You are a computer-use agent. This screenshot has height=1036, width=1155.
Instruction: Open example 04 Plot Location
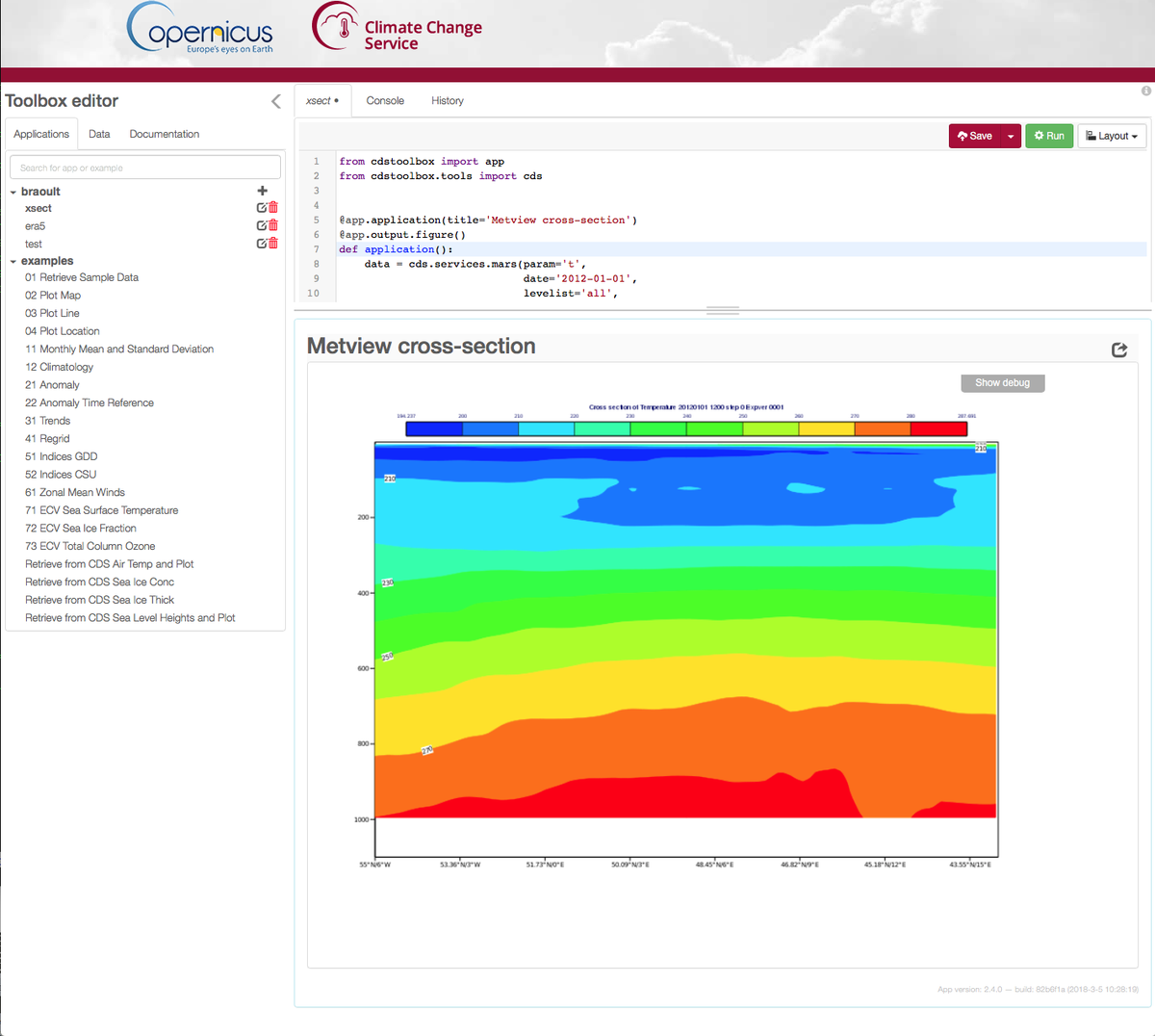(63, 331)
